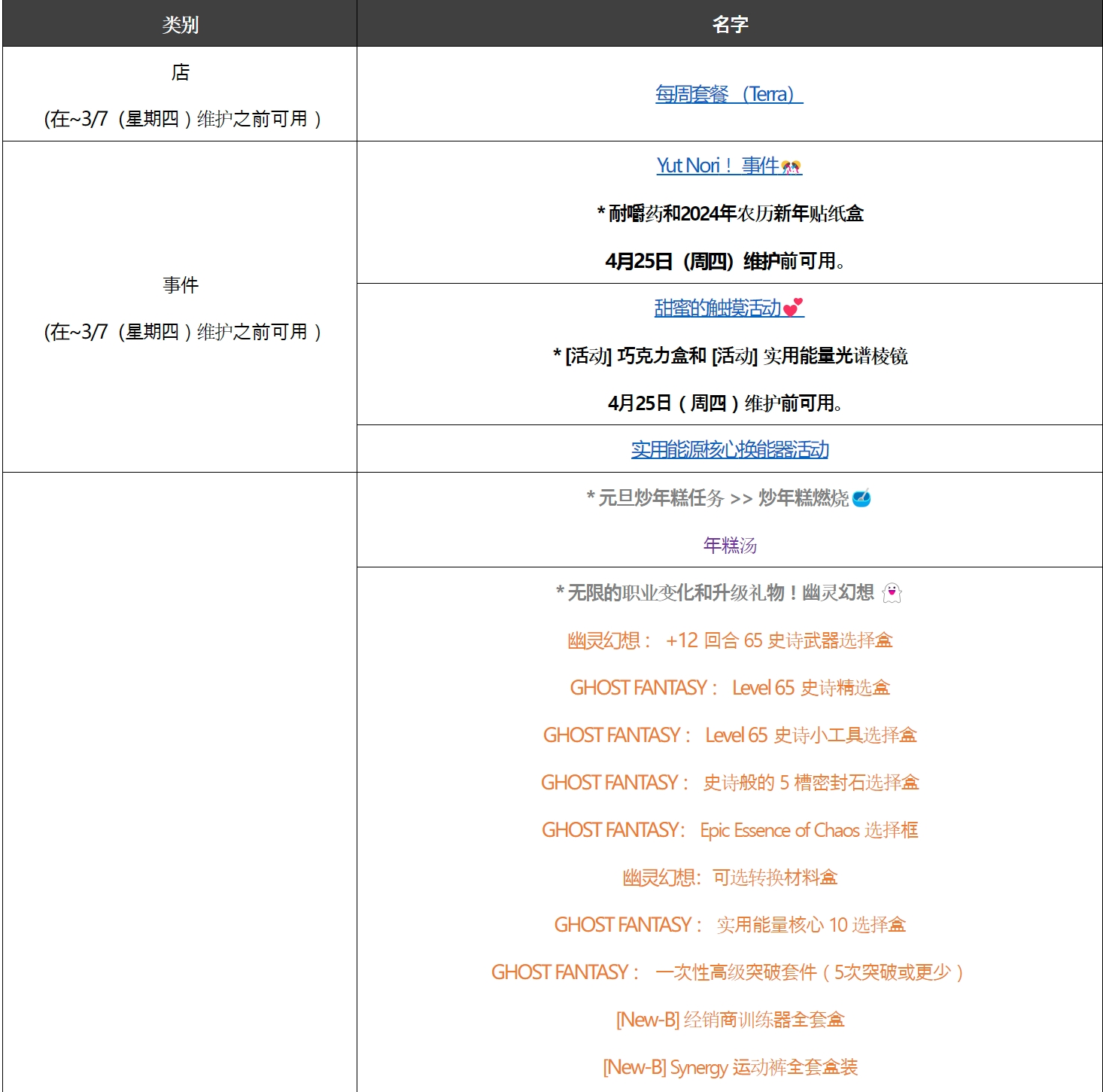Click the ghost emoji after 幽灵幻想
The height and width of the screenshot is (1092, 1103).
click(892, 593)
